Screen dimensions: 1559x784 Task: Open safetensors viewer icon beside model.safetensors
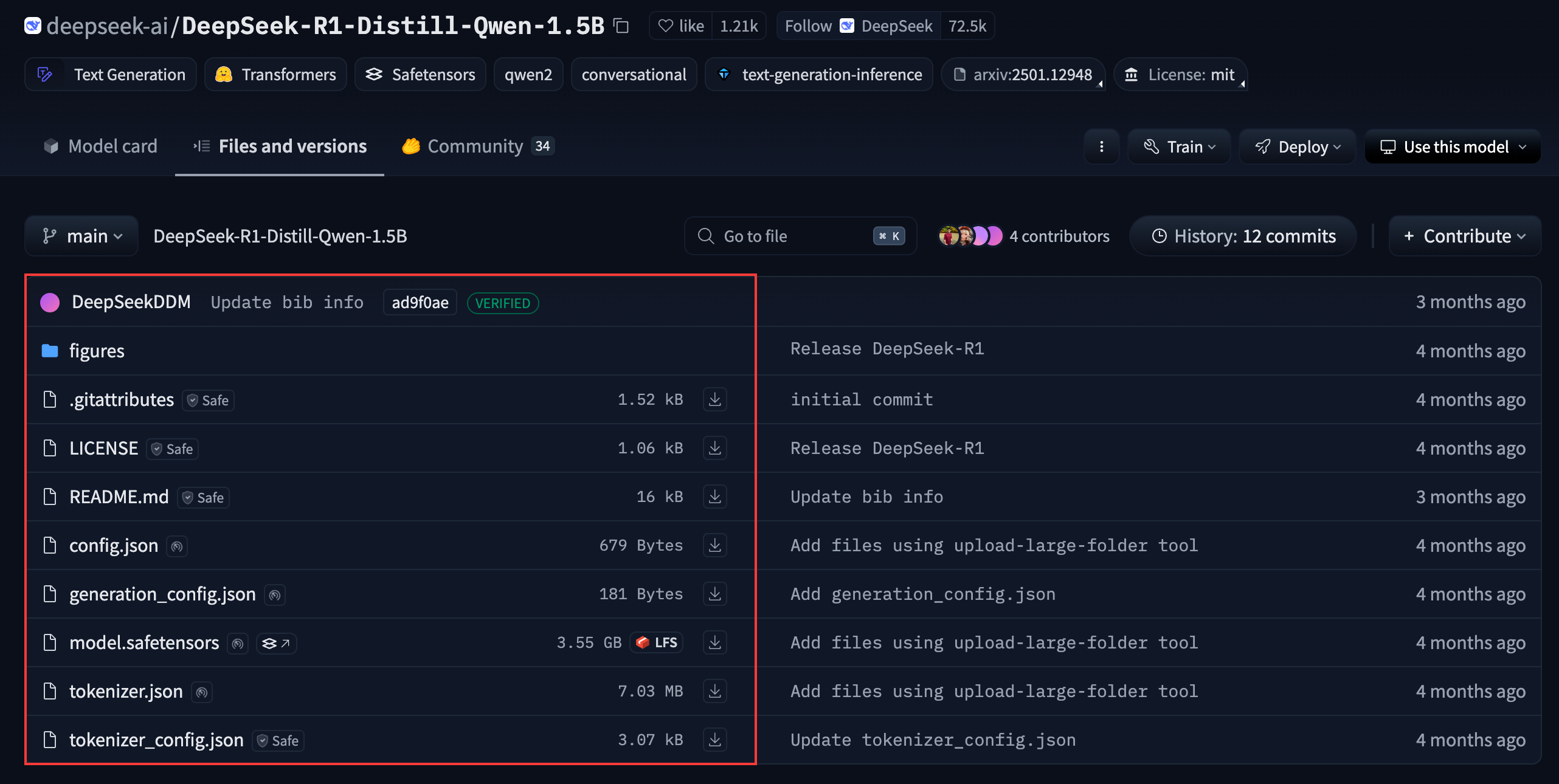276,643
